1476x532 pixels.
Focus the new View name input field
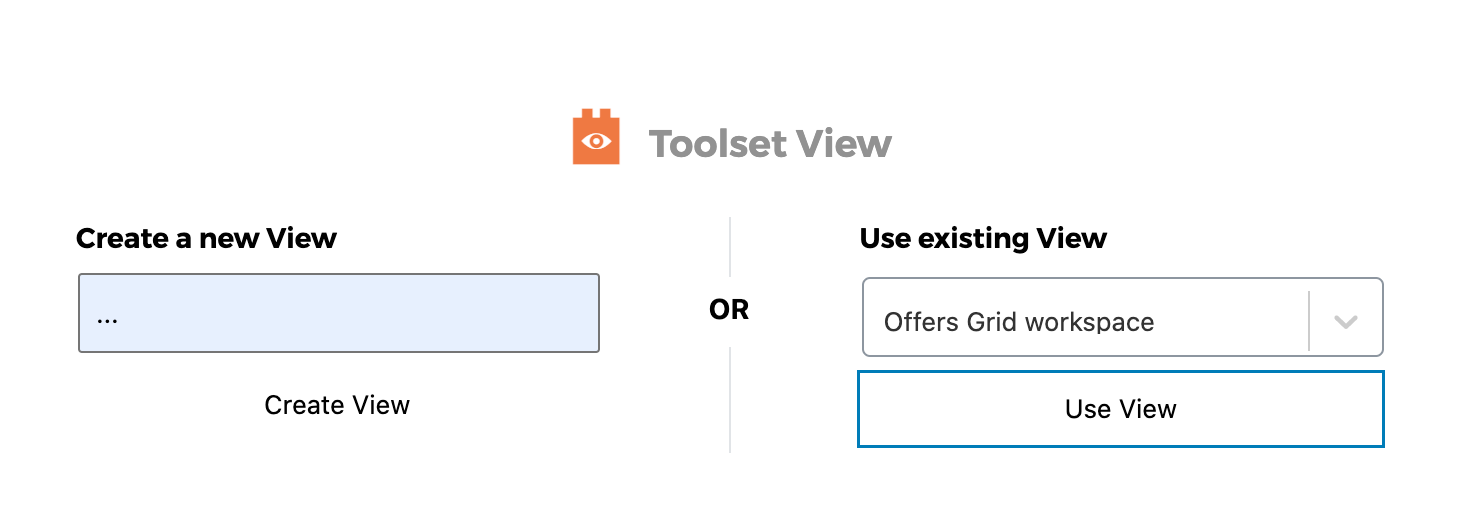pyautogui.click(x=339, y=313)
